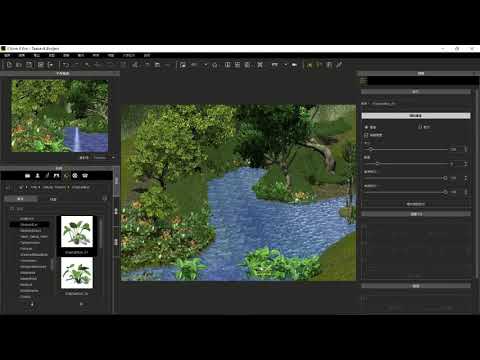Click the rightmost brush-like toolbar icon

339,65
